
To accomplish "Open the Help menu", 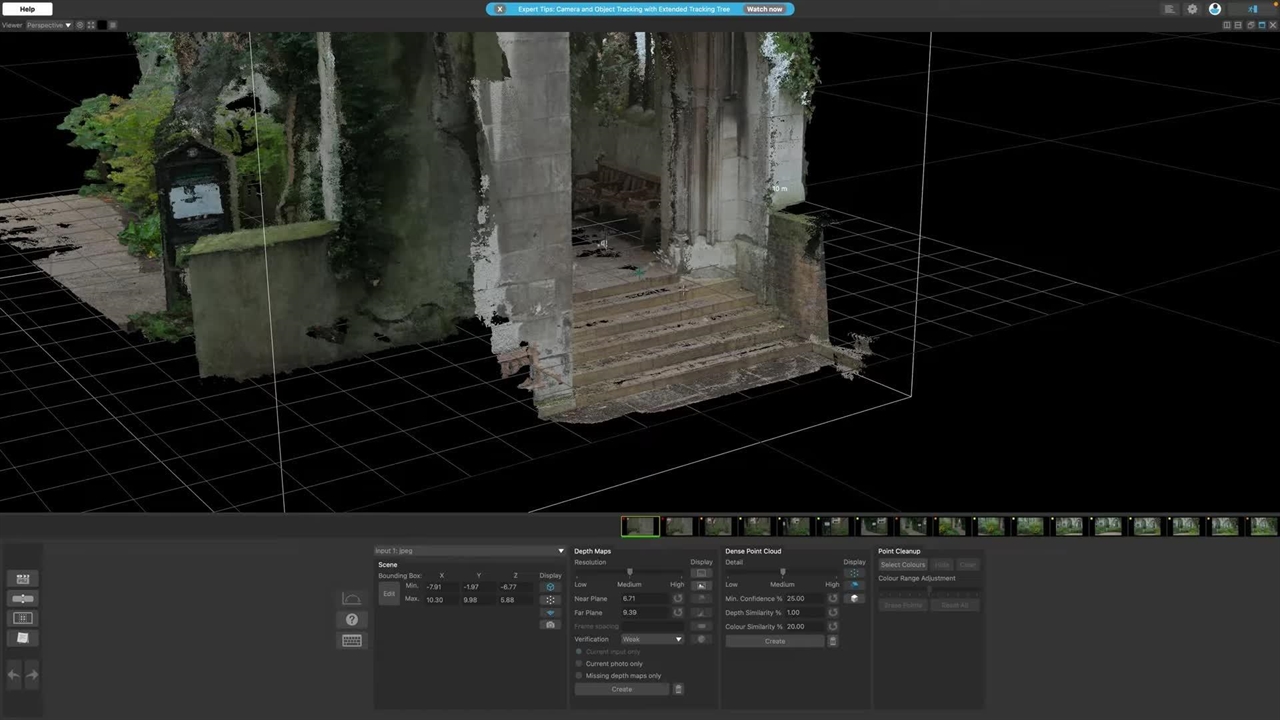I will coord(27,9).
